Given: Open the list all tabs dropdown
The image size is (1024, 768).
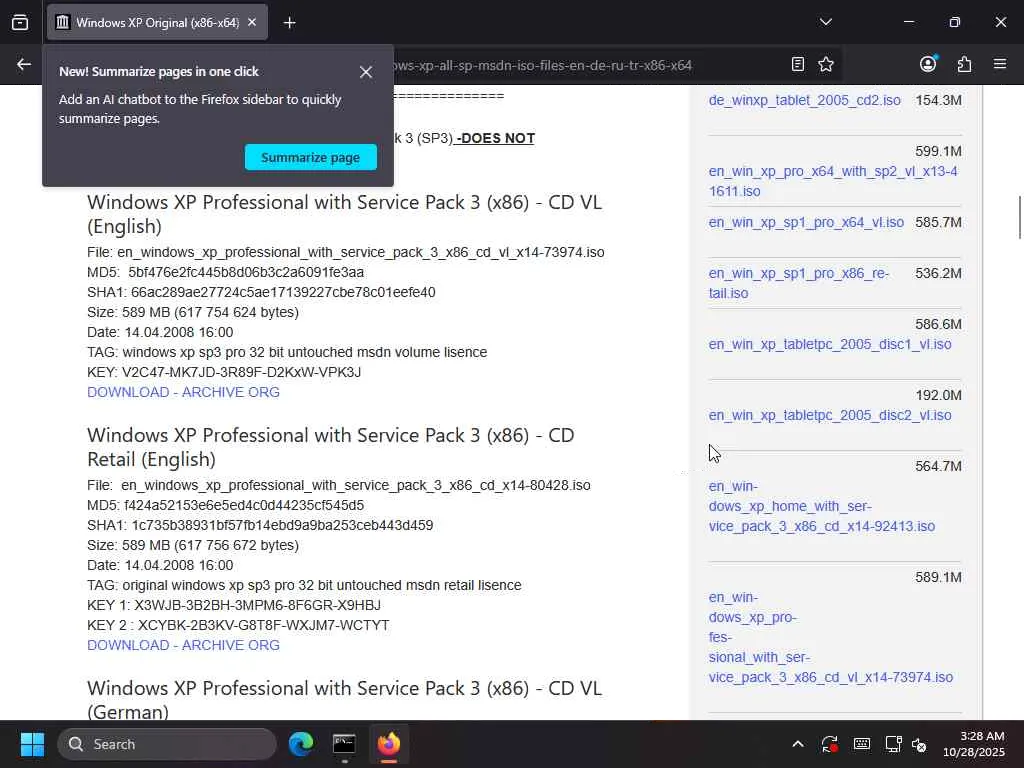Looking at the screenshot, I should [825, 22].
